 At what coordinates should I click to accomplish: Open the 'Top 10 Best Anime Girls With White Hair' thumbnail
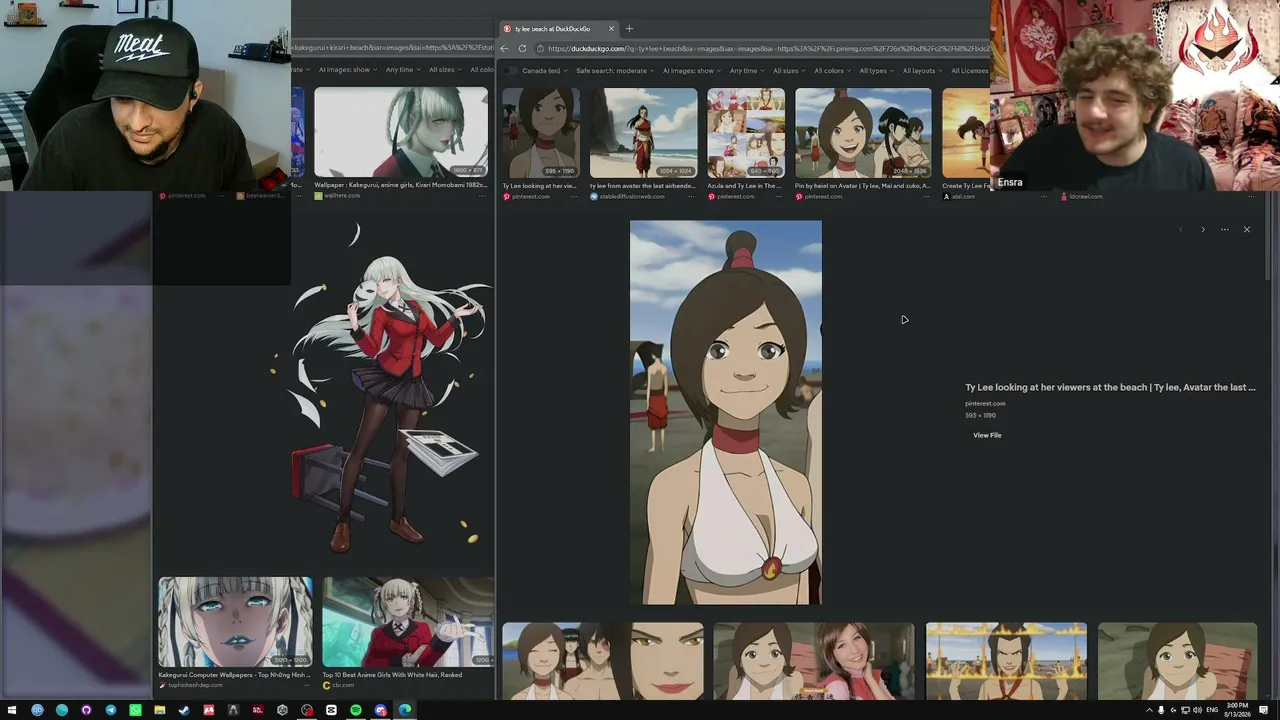(408, 622)
